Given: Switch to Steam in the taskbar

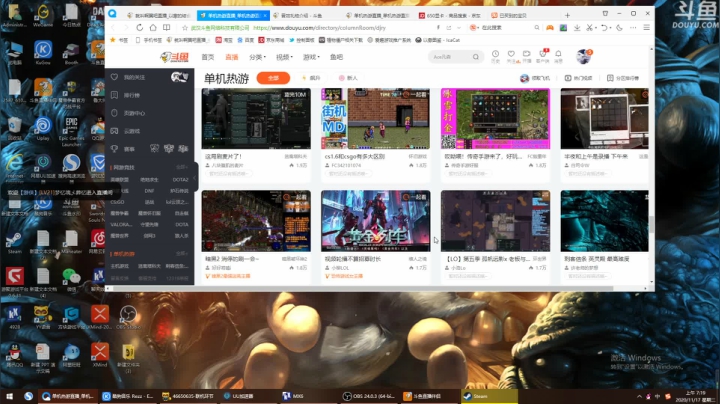Looking at the screenshot, I should coord(489,396).
